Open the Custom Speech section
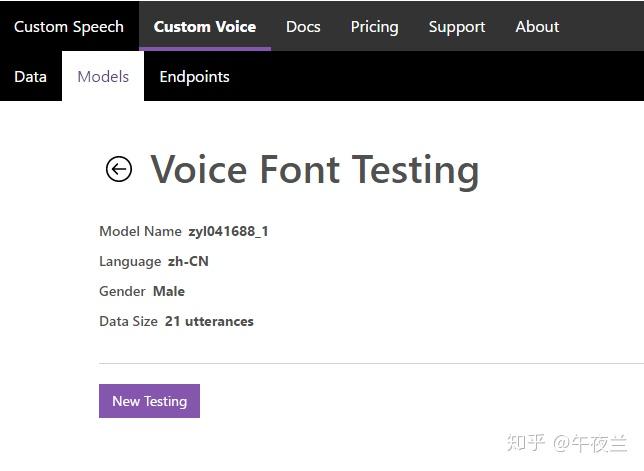The image size is (644, 471). click(69, 27)
